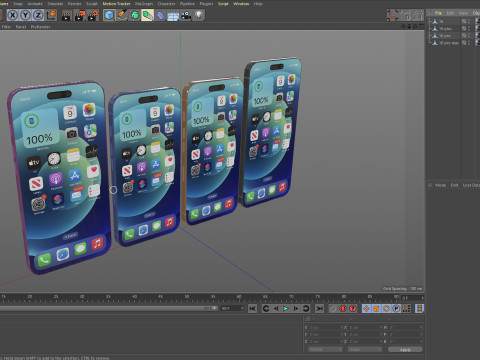Viewport: 480px width, 360px height.
Task: Select the spline pen tool
Action: pyautogui.click(x=122, y=15)
